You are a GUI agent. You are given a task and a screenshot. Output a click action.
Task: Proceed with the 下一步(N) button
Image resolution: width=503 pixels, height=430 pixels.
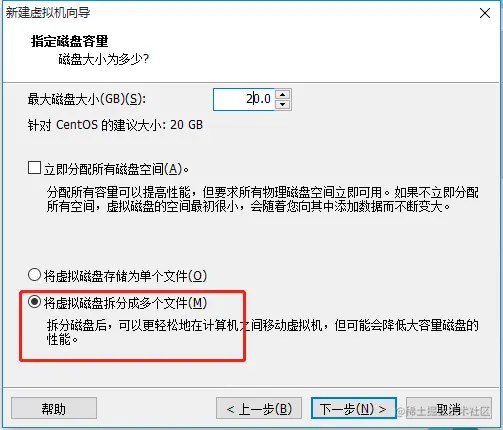[354, 408]
